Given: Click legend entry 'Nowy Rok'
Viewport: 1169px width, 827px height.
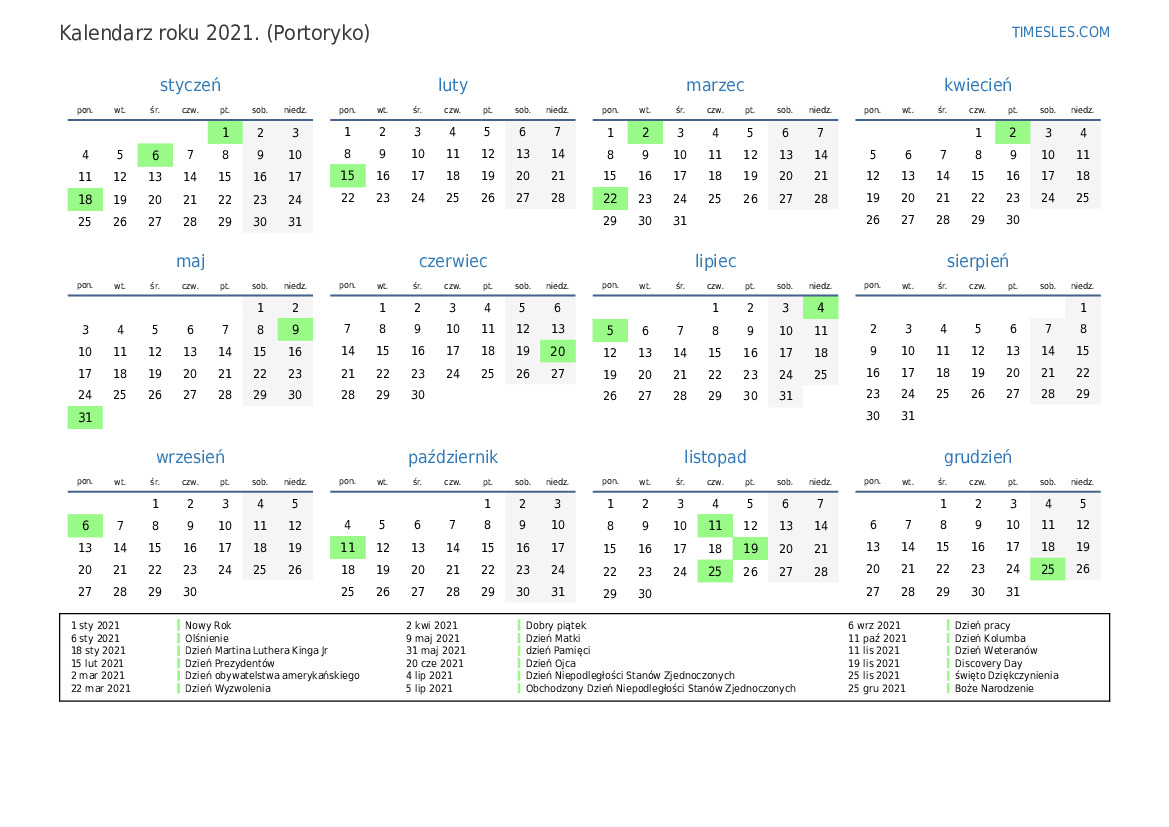Looking at the screenshot, I should tap(208, 626).
